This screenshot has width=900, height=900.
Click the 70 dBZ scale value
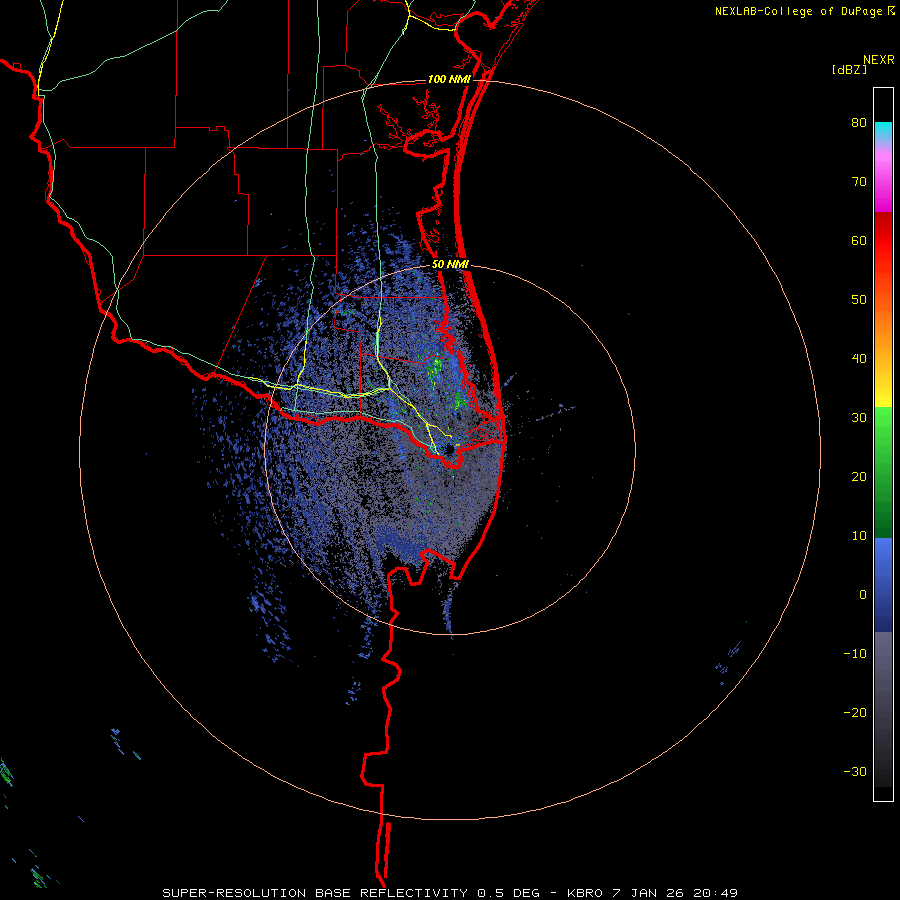[859, 181]
